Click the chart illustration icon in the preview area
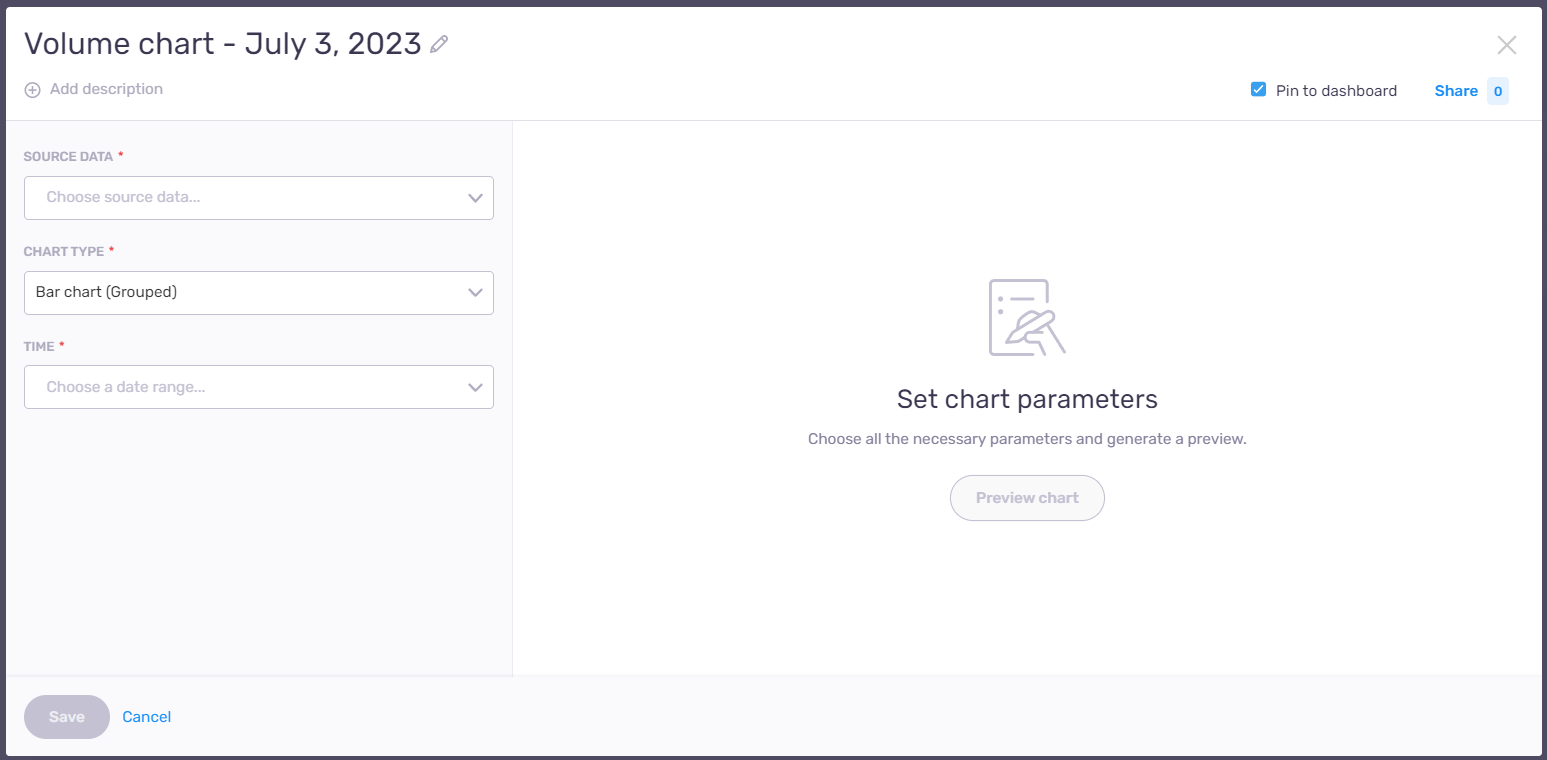This screenshot has width=1547, height=760. point(1025,316)
